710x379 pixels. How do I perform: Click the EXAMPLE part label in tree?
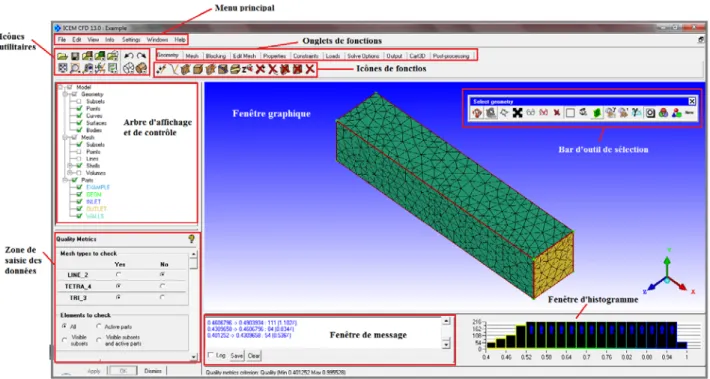coord(97,187)
